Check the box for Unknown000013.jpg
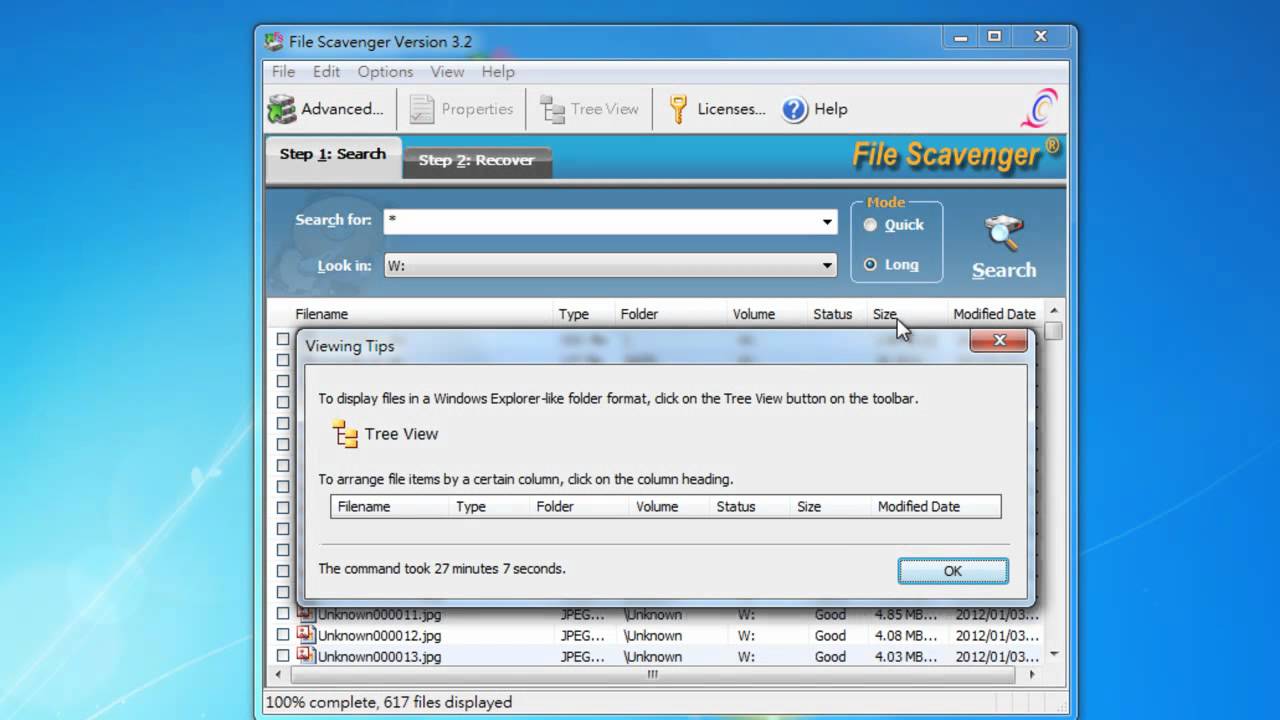The image size is (1280, 720). pos(283,656)
